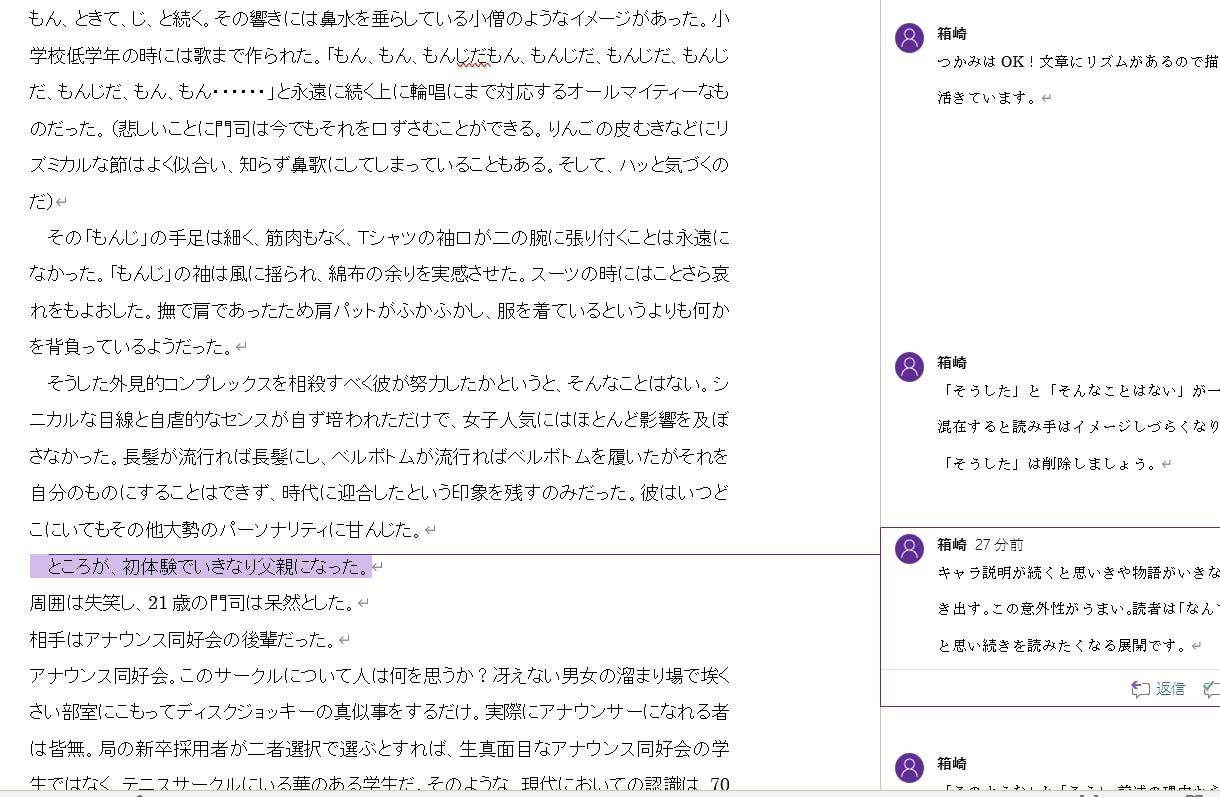This screenshot has height=797, width=1220.
Task: Click line starting そうした外見的コンプレックスを相殺すべく
Action: (x=388, y=383)
